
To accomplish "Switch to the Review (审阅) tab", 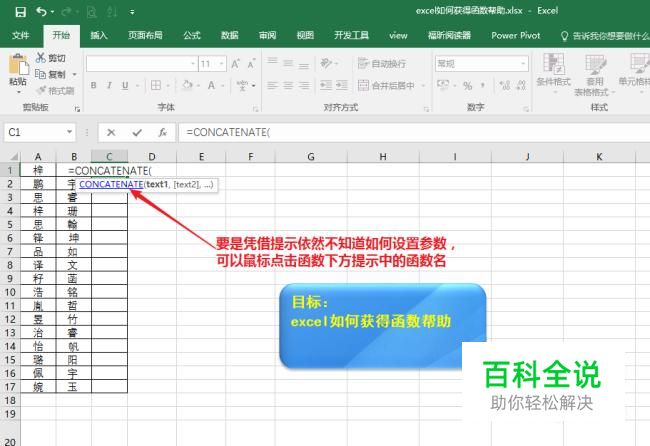I will (x=267, y=35).
